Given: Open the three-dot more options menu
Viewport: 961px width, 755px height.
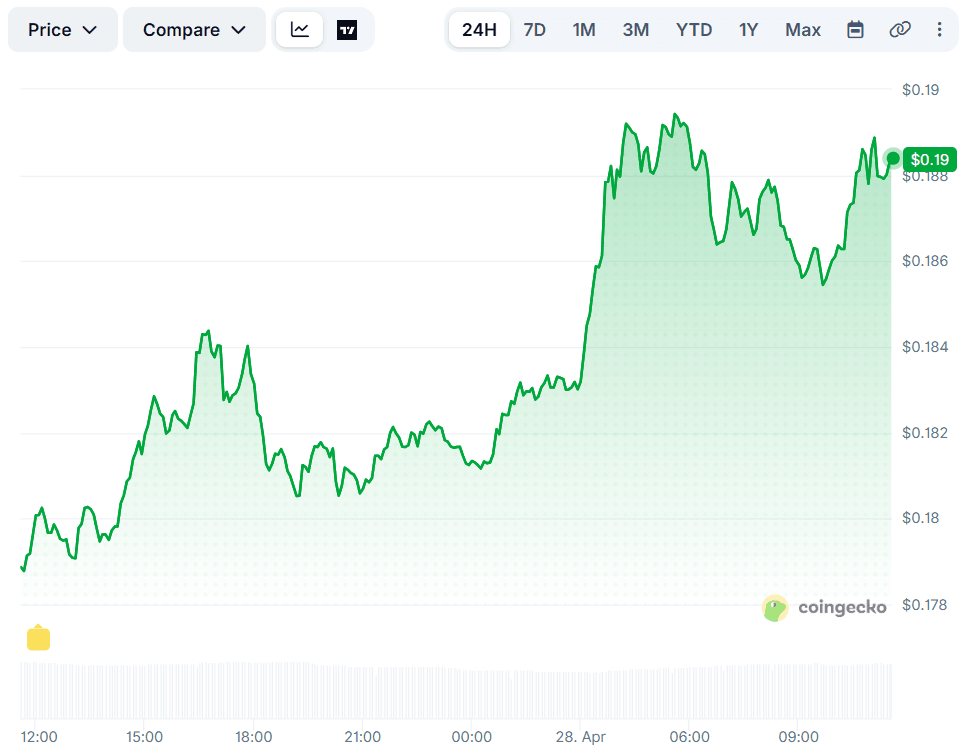Looking at the screenshot, I should tap(939, 30).
